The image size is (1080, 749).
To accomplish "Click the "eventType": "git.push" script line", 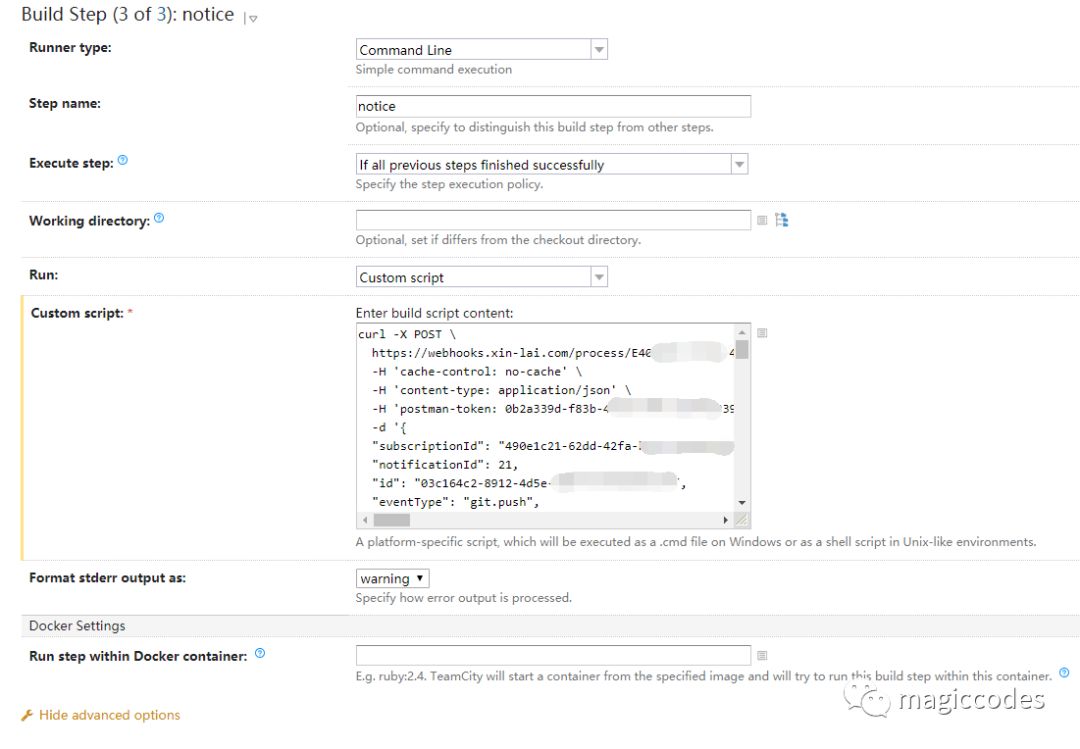I will click(455, 502).
